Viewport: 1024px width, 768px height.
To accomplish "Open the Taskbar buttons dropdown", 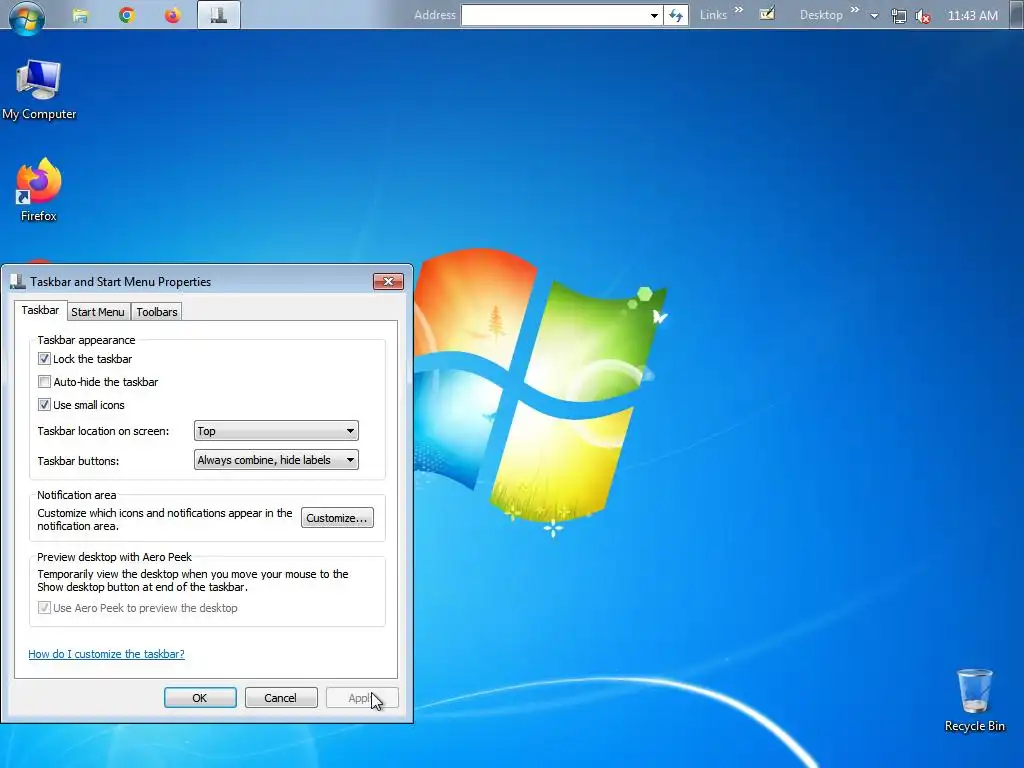I will tap(276, 460).
